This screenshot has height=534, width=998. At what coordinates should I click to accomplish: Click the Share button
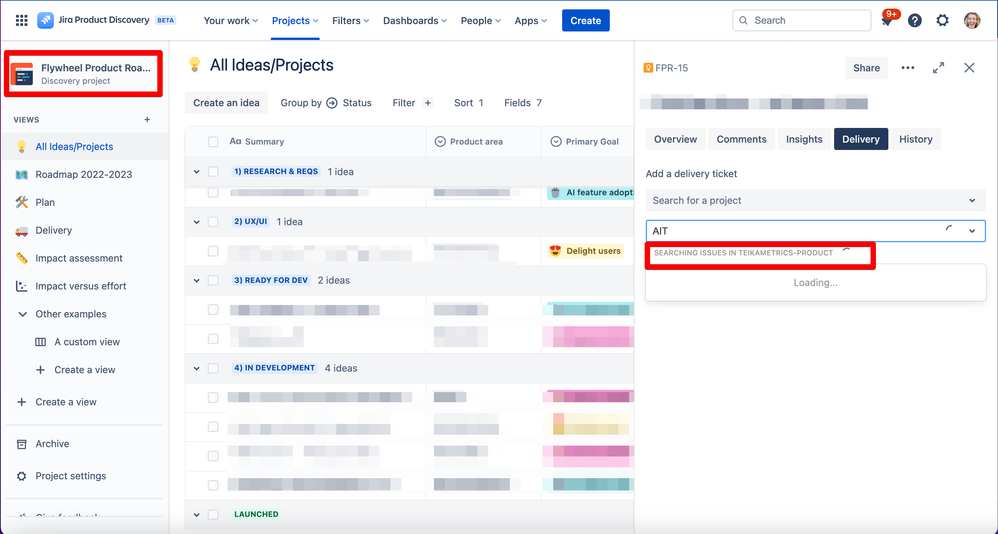point(866,68)
